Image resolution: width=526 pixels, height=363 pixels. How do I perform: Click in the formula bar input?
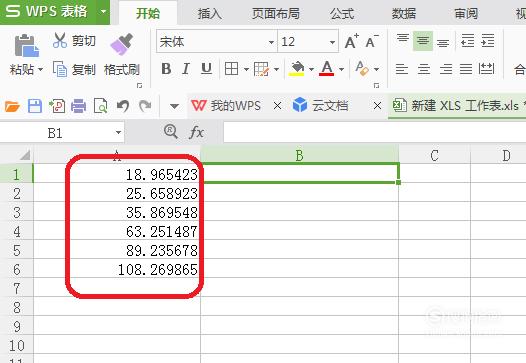coord(375,132)
